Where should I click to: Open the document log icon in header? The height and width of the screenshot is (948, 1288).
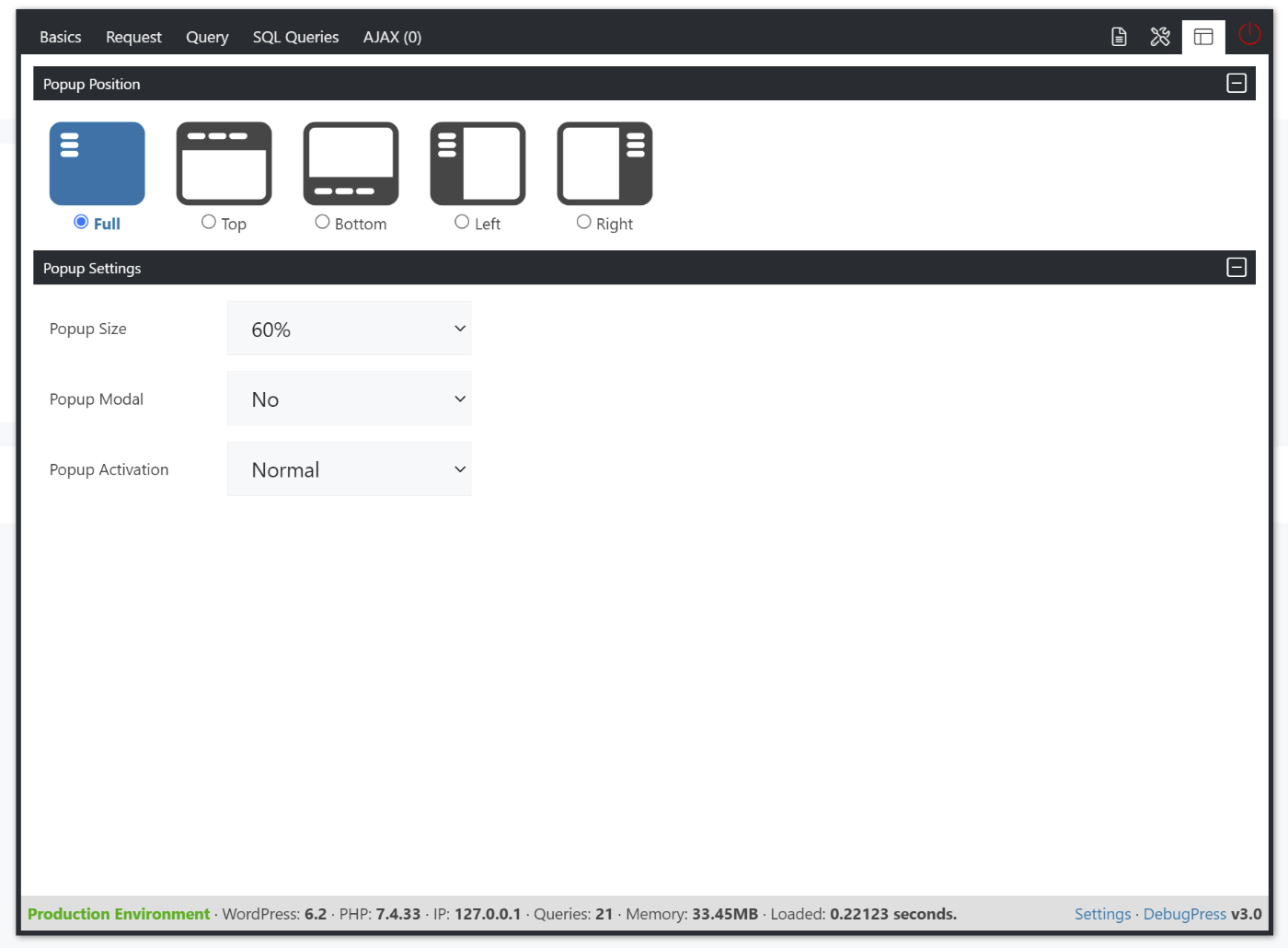(1119, 37)
